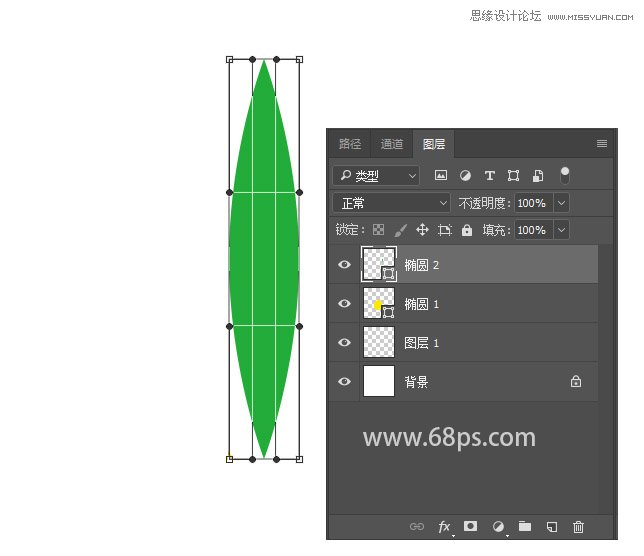
Task: Click the top-right warp corner handle
Action: 299,60
